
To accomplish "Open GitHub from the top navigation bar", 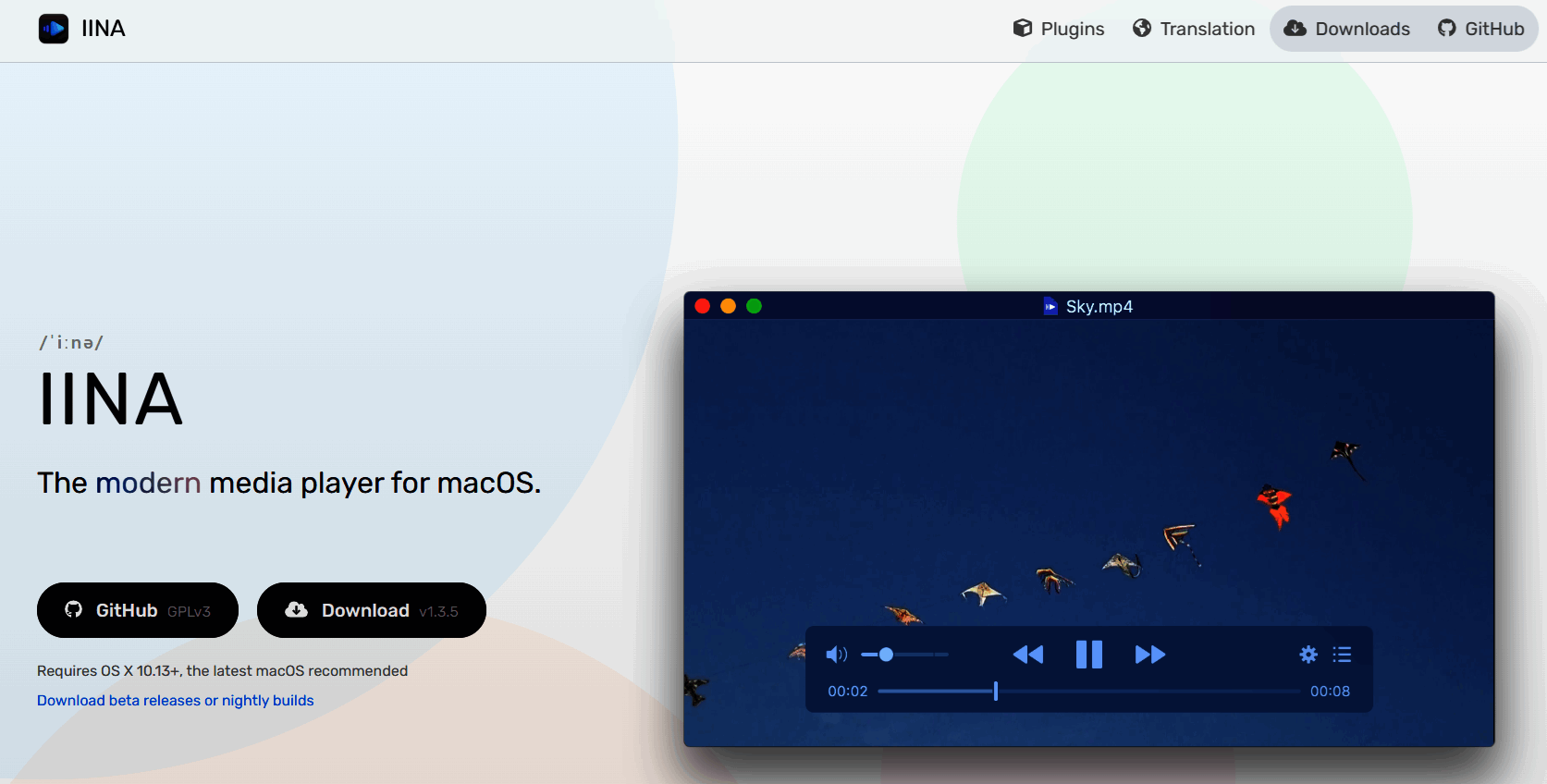I will pos(1481,29).
